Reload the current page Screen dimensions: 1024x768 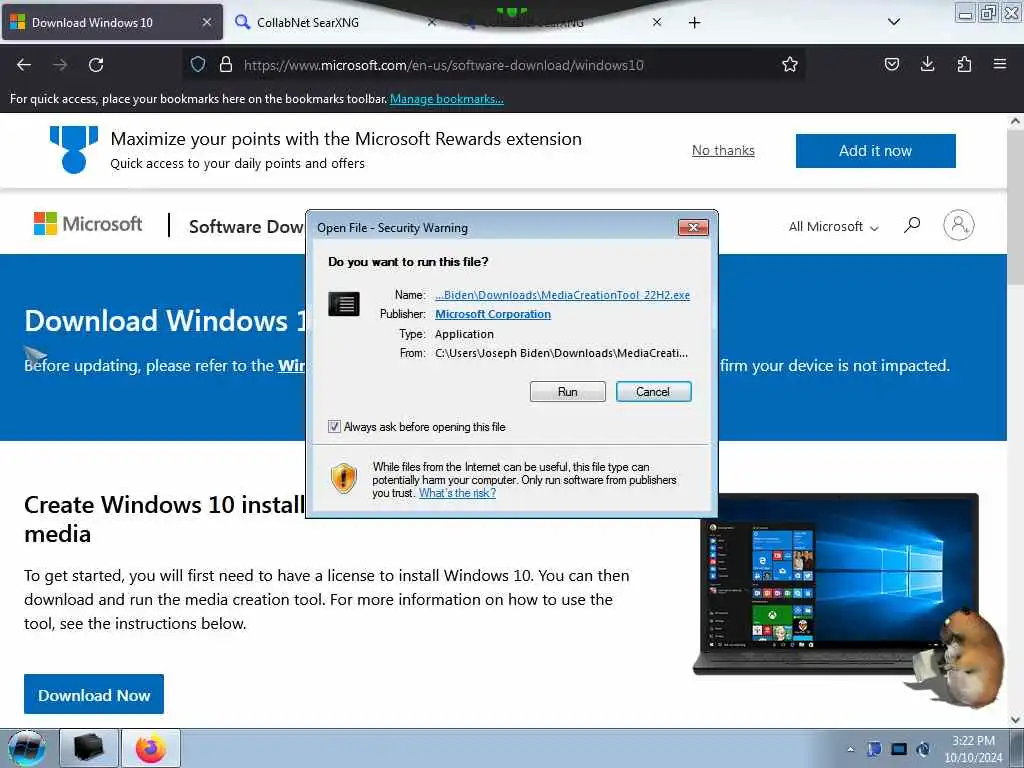click(x=96, y=65)
